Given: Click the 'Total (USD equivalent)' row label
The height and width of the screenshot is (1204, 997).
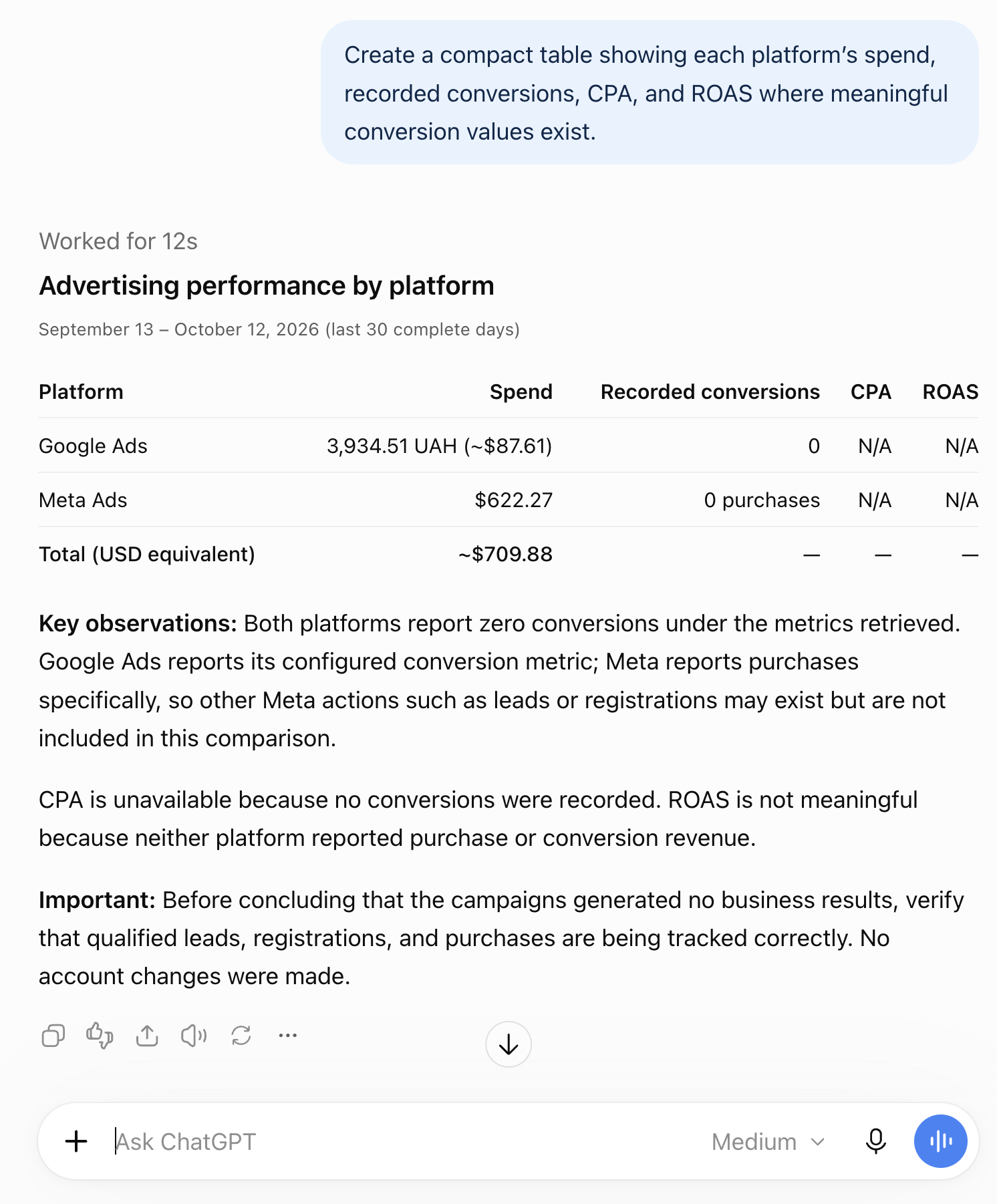Looking at the screenshot, I should tap(147, 554).
